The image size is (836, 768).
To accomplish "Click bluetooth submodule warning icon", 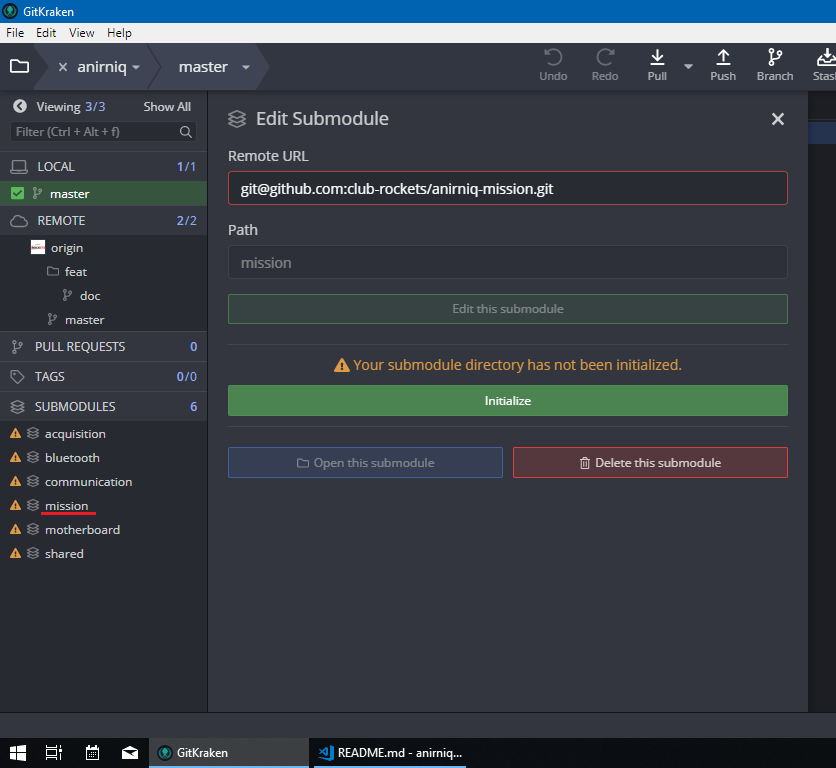I will 15,457.
